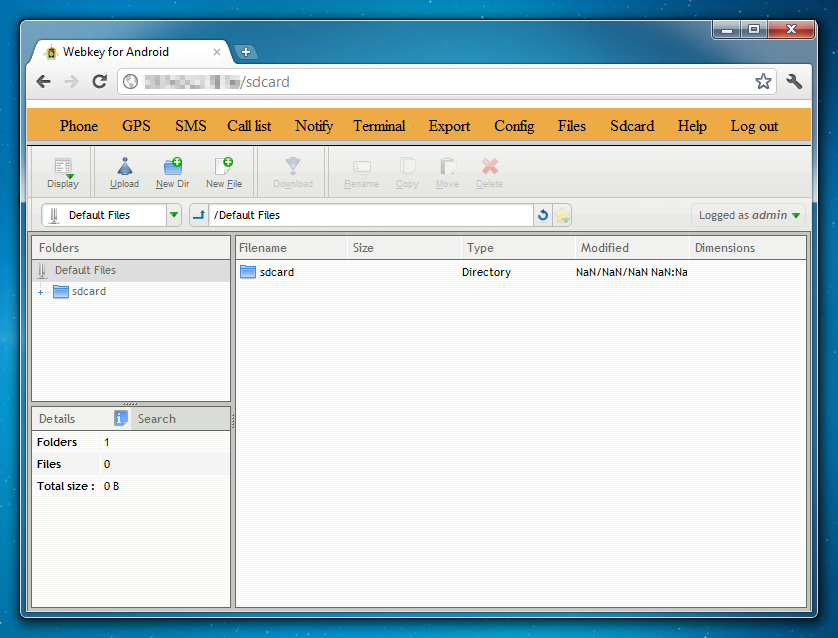Click the Log out link
The width and height of the screenshot is (838, 638).
[x=754, y=126]
